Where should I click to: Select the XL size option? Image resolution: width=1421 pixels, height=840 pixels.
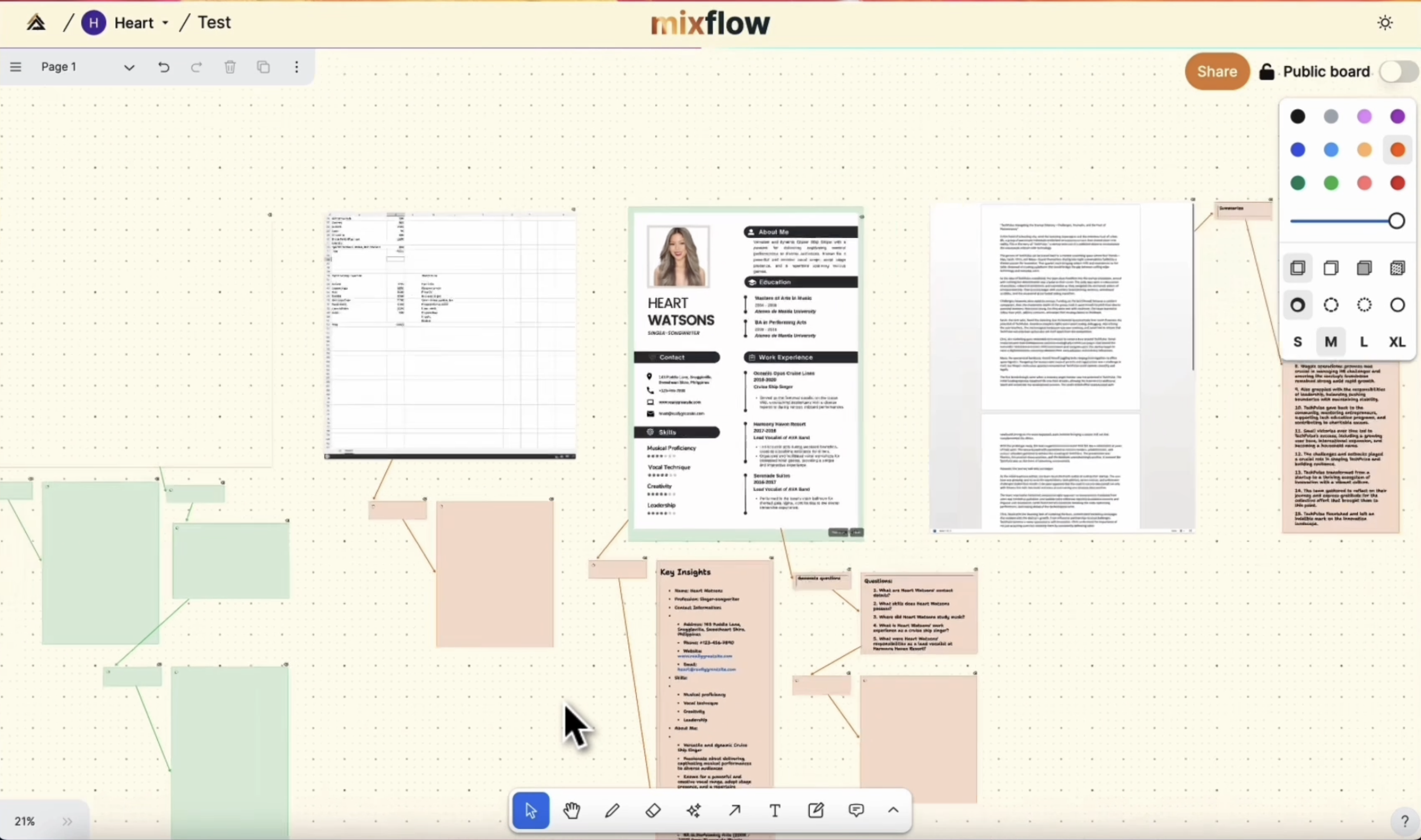click(x=1397, y=342)
